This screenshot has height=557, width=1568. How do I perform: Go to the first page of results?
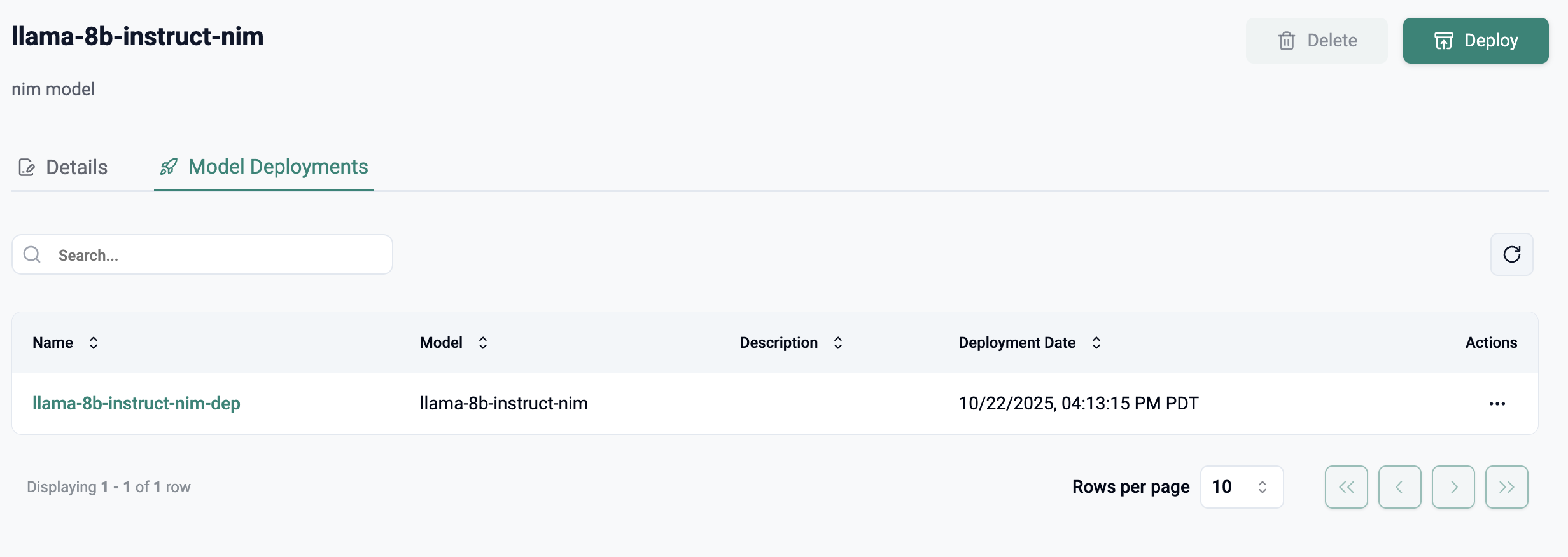click(x=1346, y=487)
